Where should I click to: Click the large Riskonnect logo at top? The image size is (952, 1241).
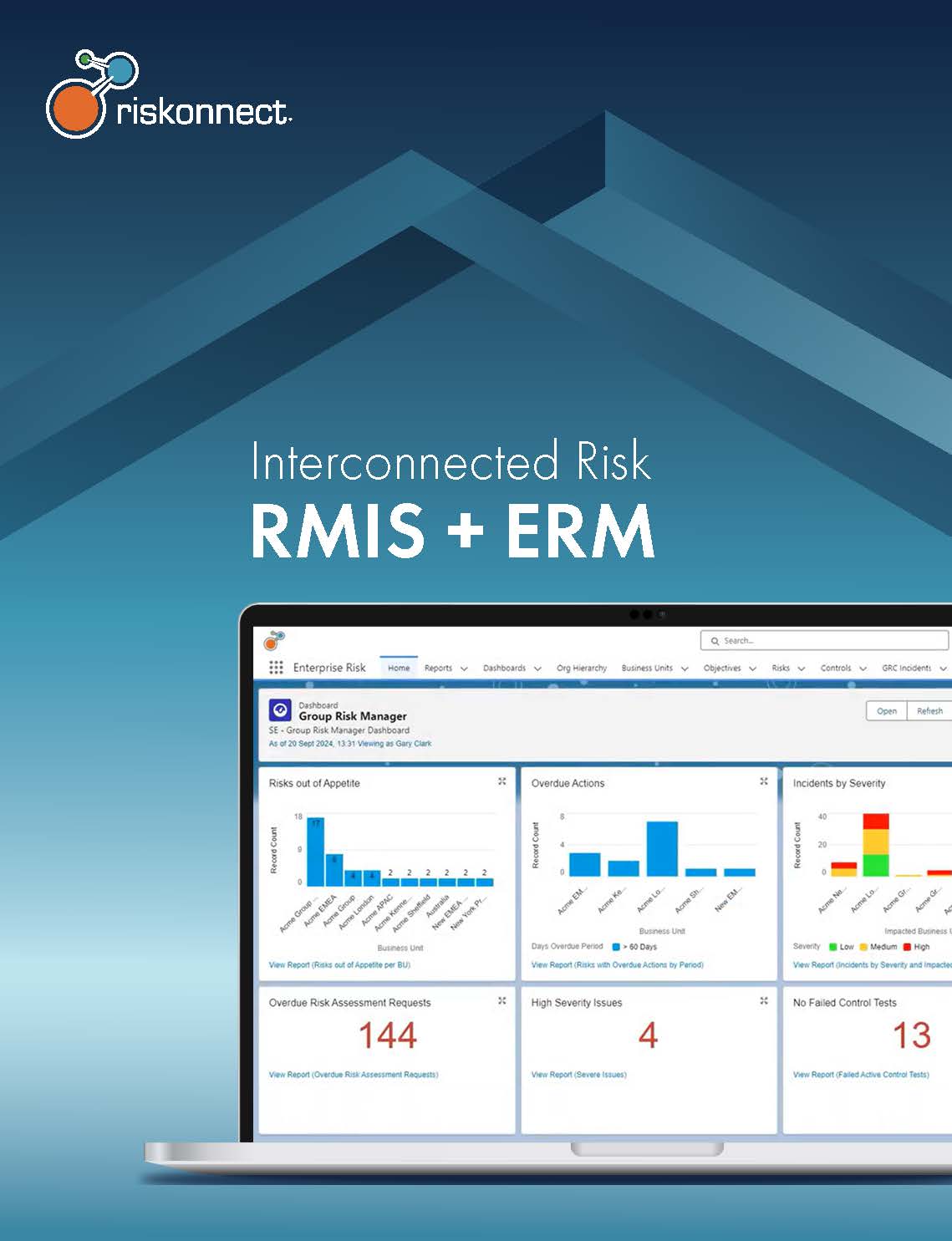tap(168, 94)
